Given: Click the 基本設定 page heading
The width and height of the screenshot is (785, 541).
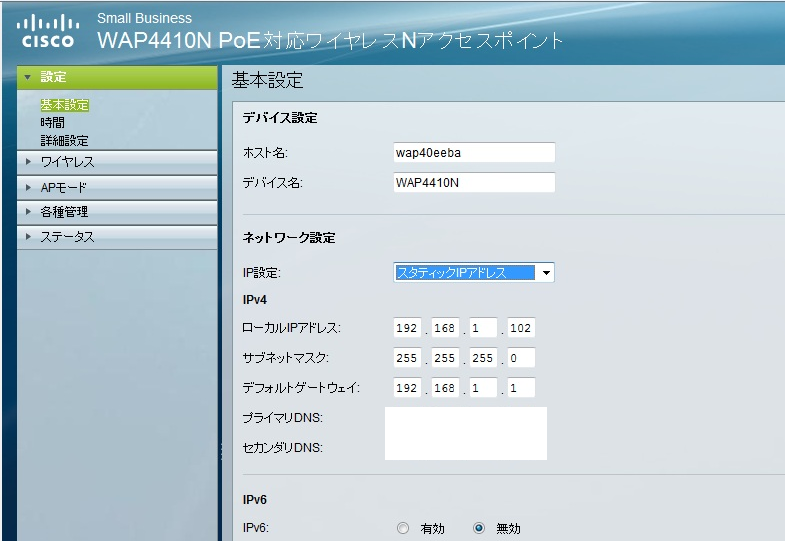Looking at the screenshot, I should (267, 80).
